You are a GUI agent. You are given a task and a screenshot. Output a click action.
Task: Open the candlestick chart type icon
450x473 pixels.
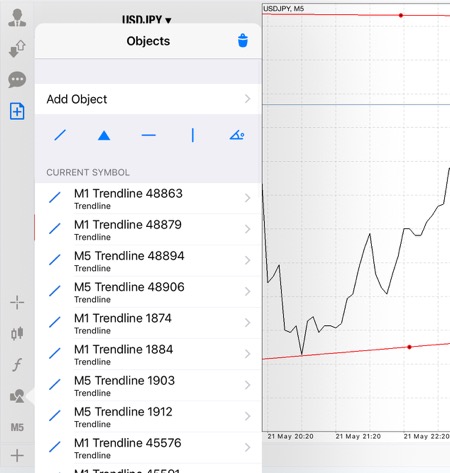click(x=17, y=333)
